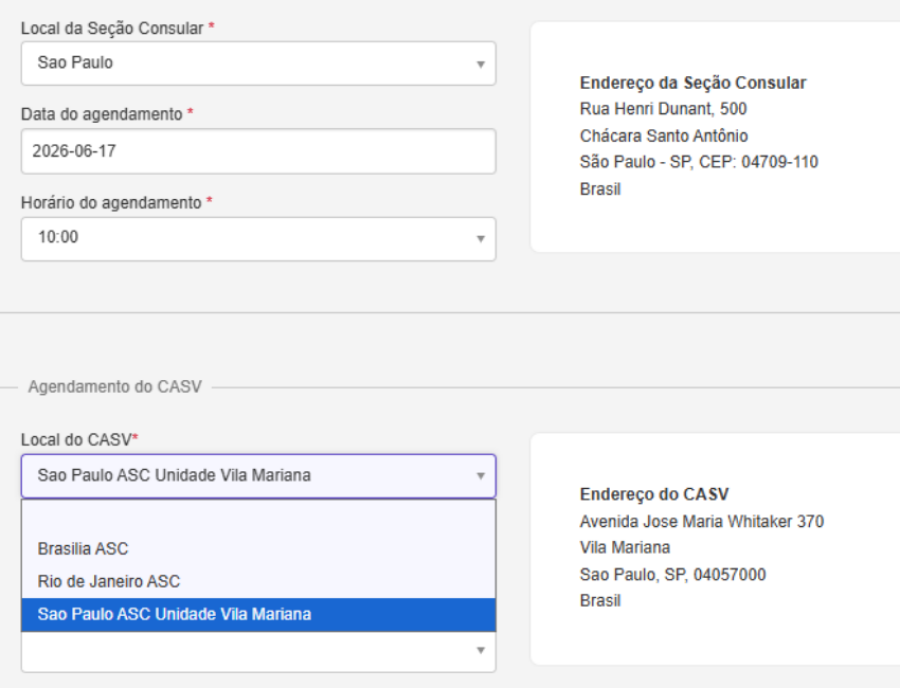The height and width of the screenshot is (688, 900).
Task: Choose Brasilia ASC from the list
Action: [83, 549]
